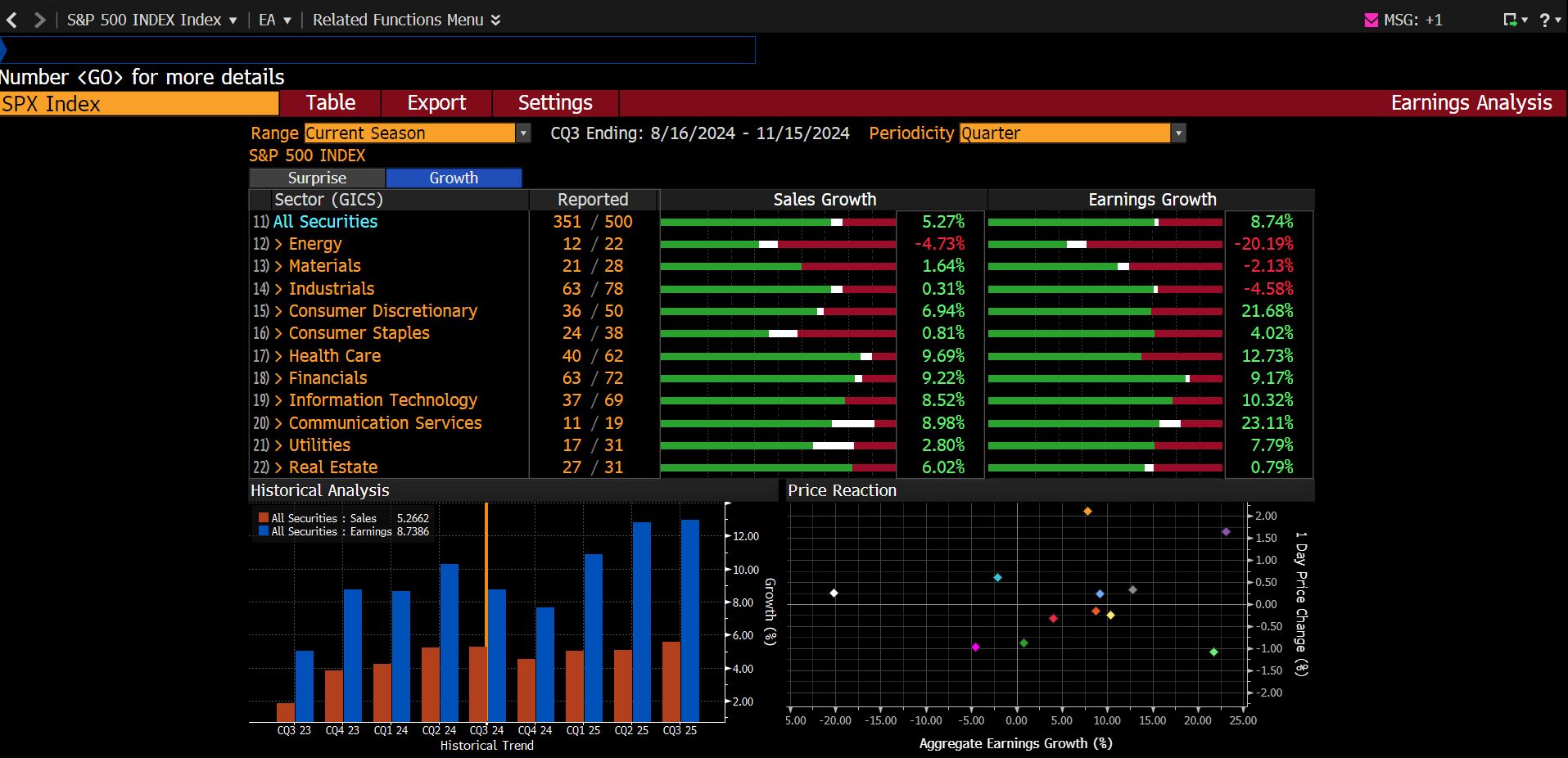
Task: Click the Export button
Action: [436, 103]
